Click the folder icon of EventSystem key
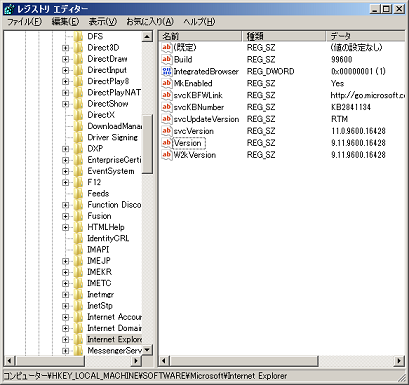 pos(78,171)
